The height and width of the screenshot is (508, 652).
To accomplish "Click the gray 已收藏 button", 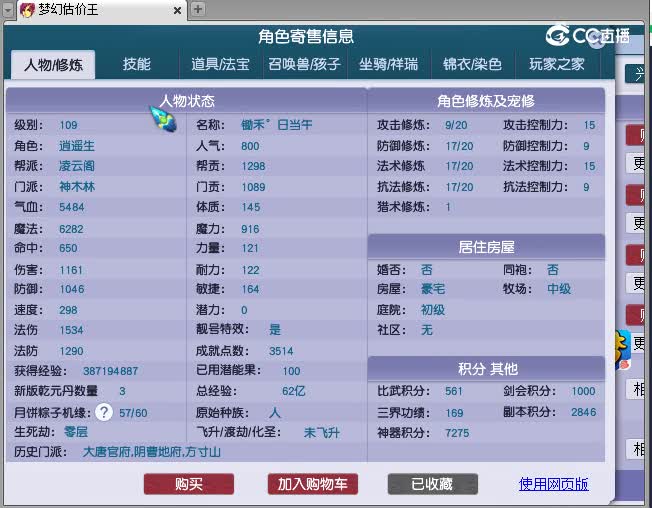I will coord(432,484).
